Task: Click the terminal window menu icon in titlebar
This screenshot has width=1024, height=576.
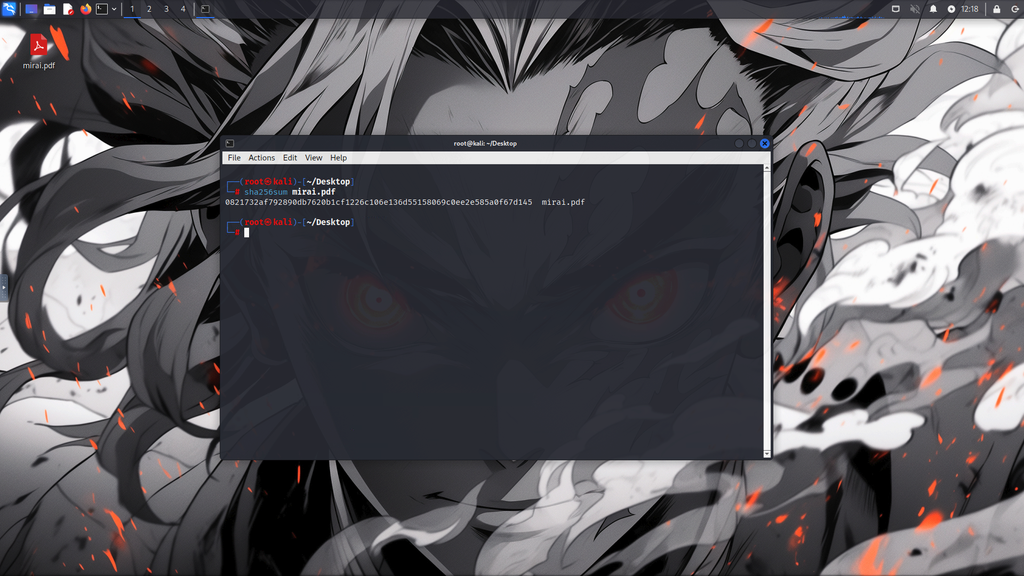Action: coord(230,144)
